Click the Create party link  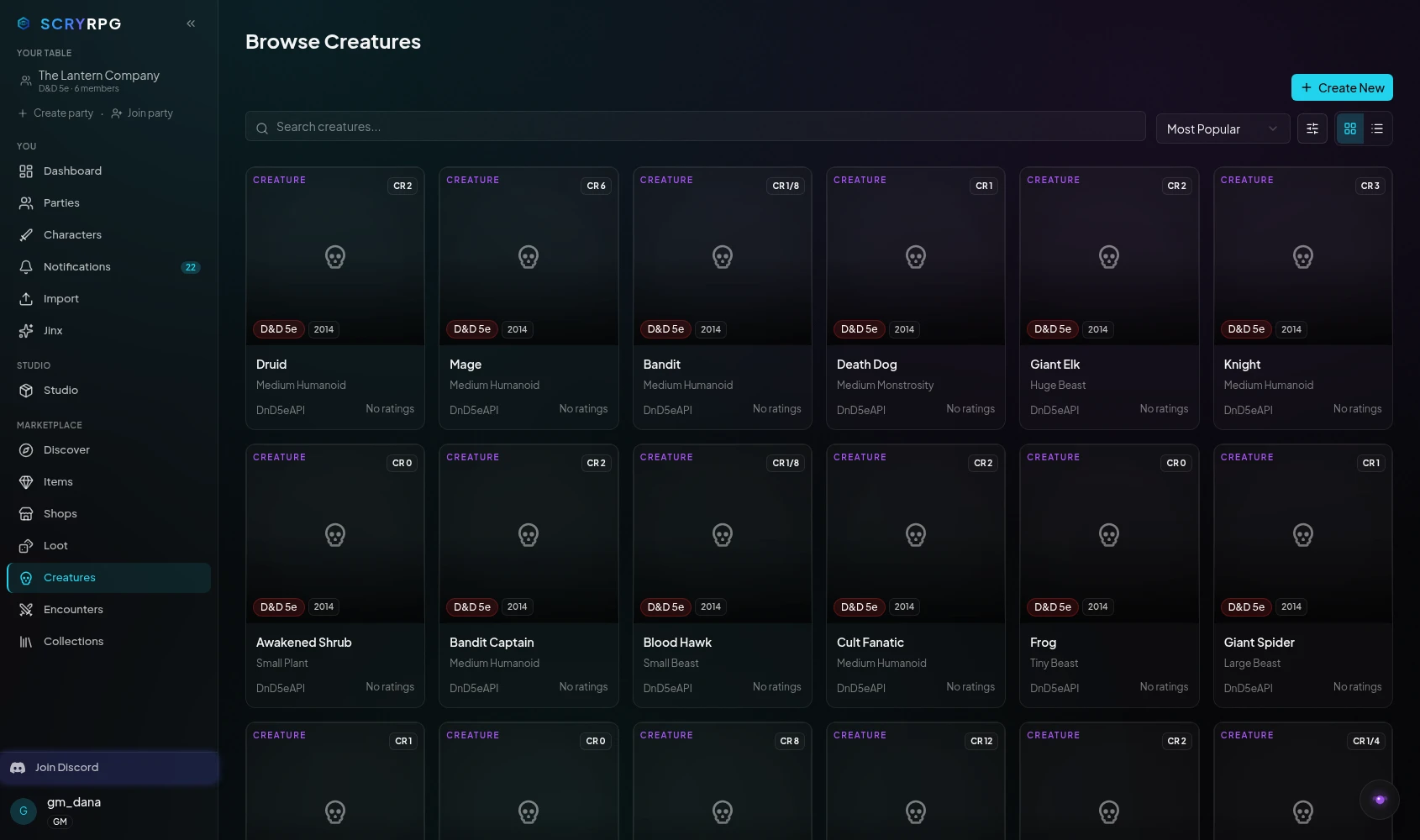(x=55, y=113)
